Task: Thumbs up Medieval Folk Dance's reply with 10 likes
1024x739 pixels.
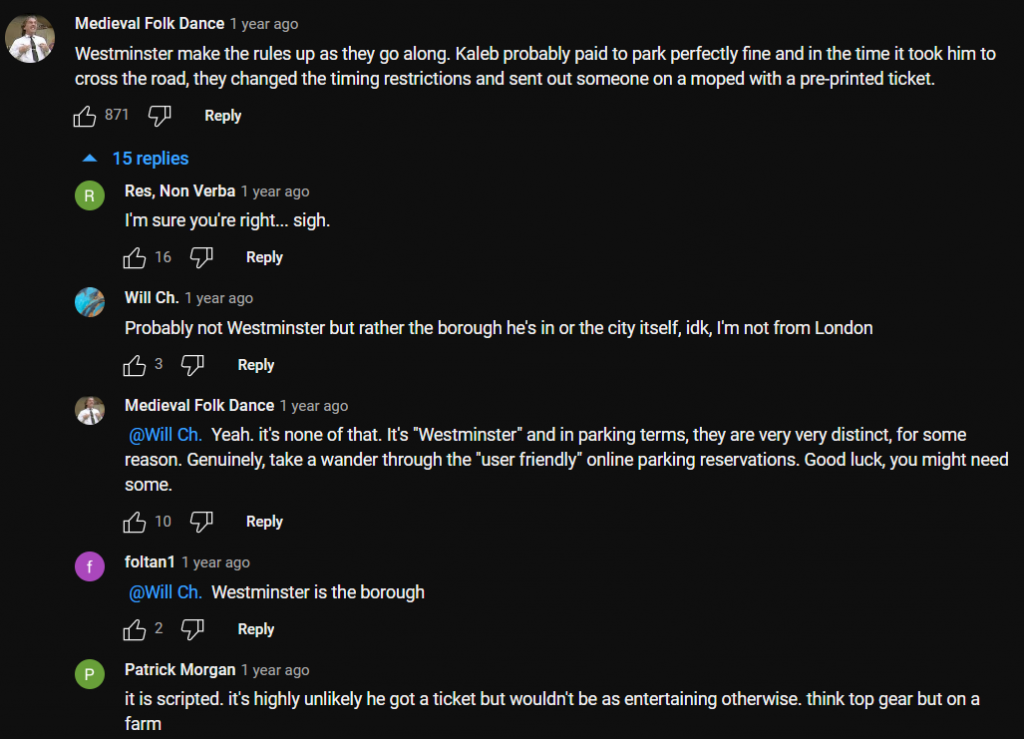Action: click(x=135, y=522)
